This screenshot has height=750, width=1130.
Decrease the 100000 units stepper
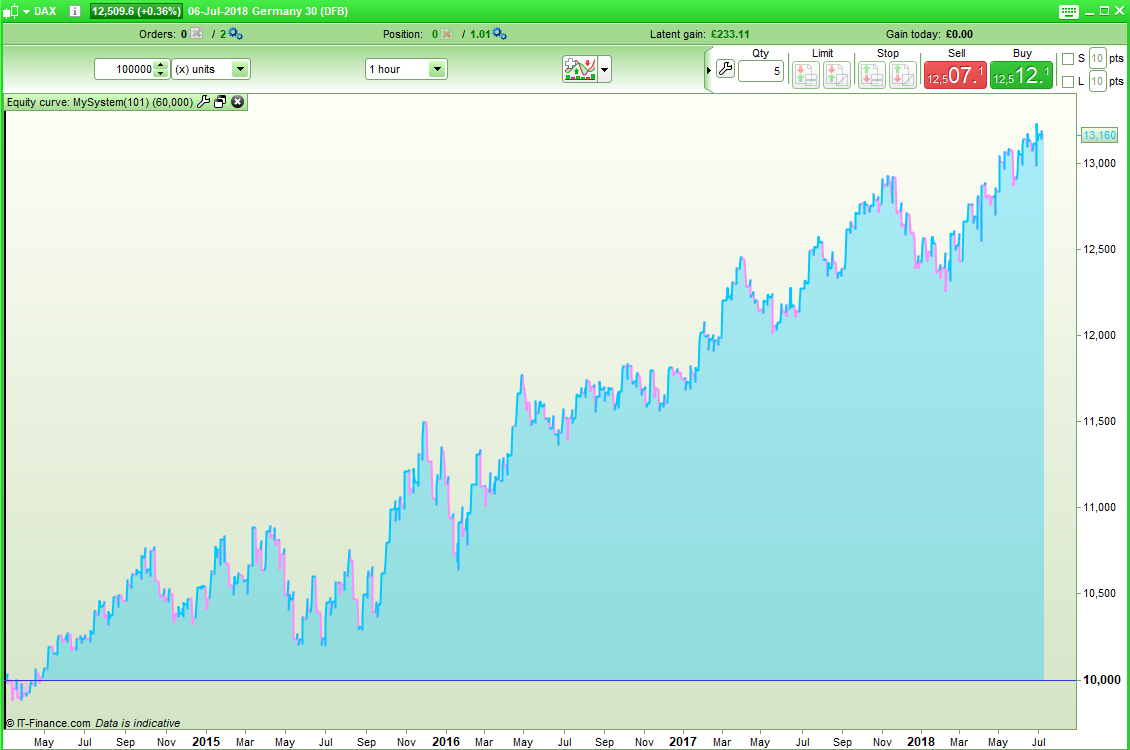pyautogui.click(x=161, y=73)
